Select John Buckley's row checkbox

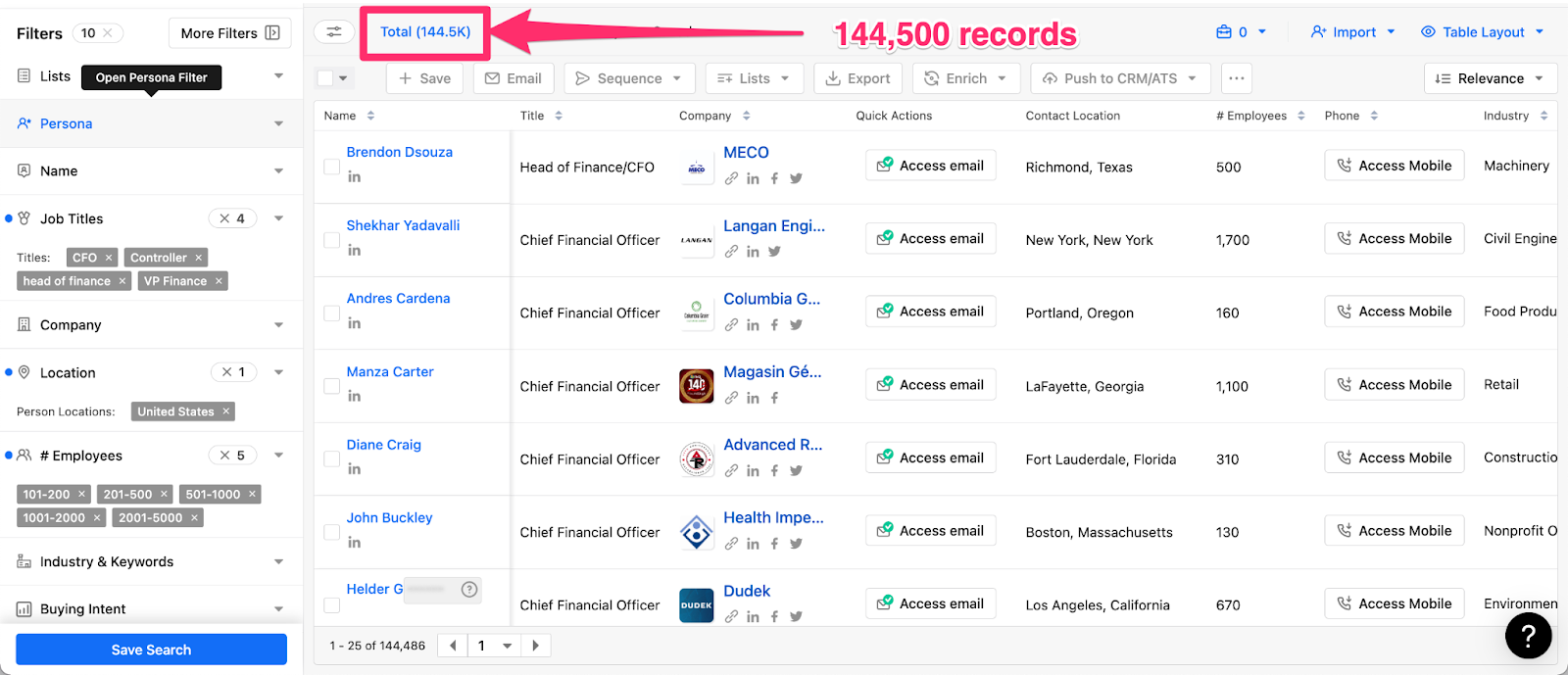click(x=331, y=532)
